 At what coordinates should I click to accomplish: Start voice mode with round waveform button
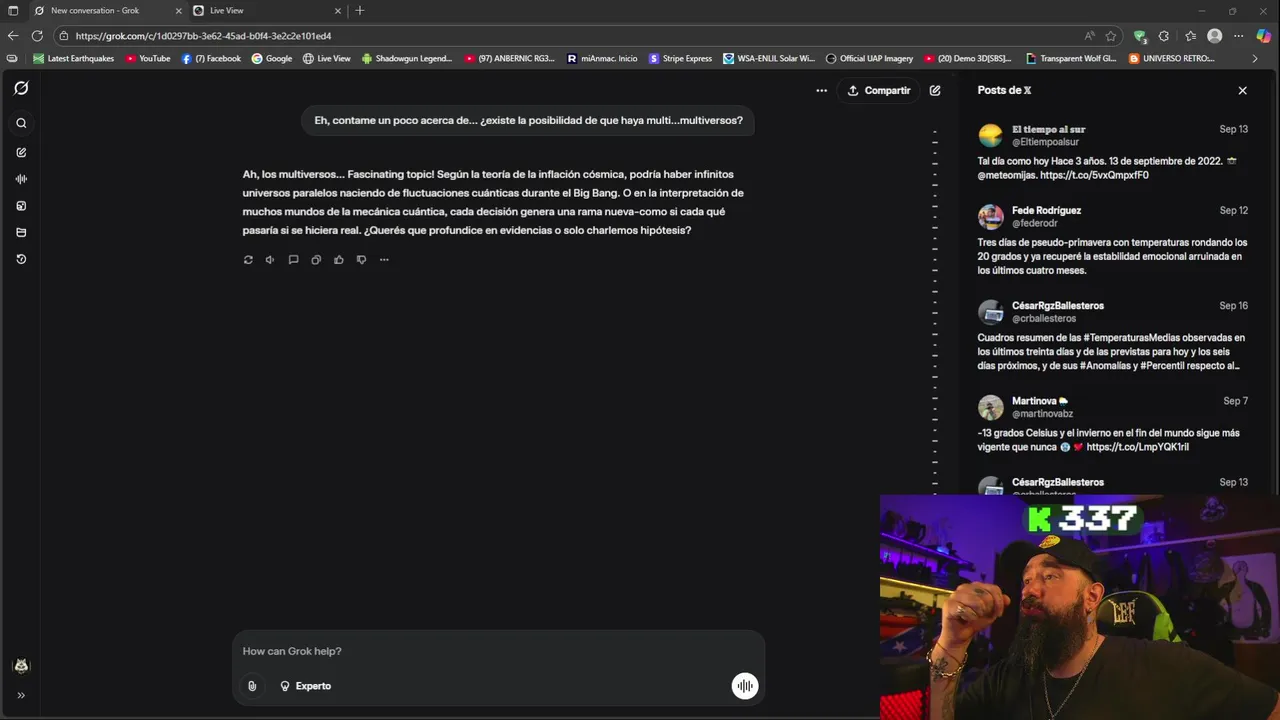pyautogui.click(x=745, y=686)
